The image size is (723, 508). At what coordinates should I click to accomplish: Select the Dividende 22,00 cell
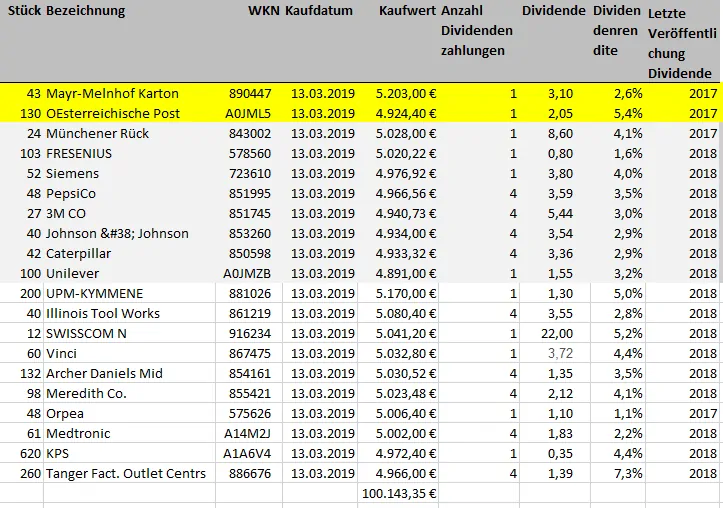555,334
